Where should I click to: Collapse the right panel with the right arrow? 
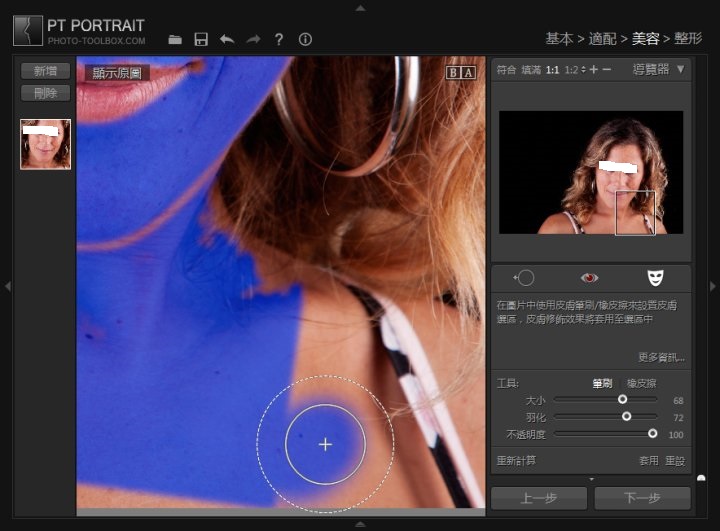713,286
